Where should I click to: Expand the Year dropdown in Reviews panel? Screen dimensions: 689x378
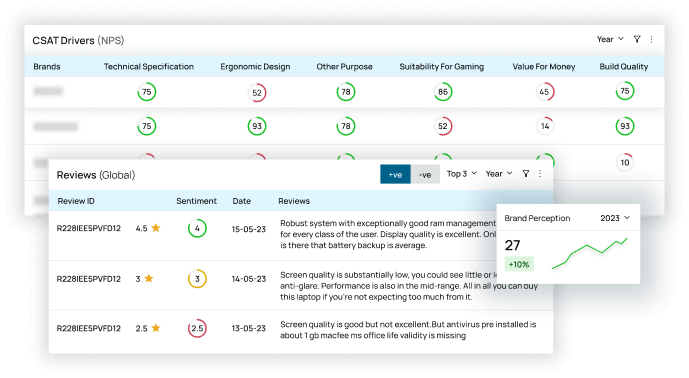pyautogui.click(x=499, y=174)
